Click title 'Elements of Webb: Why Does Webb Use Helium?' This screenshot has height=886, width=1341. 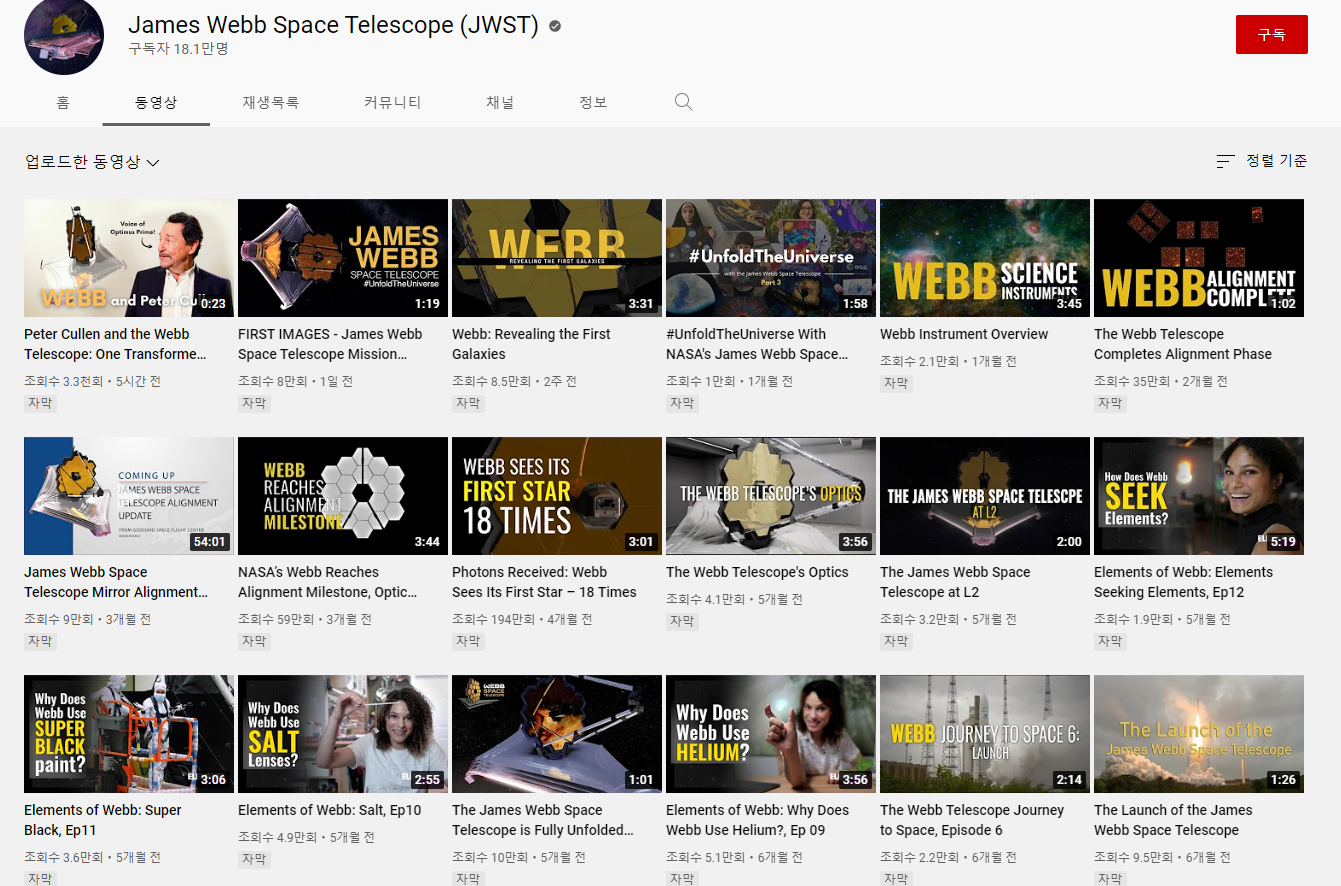[x=757, y=820]
